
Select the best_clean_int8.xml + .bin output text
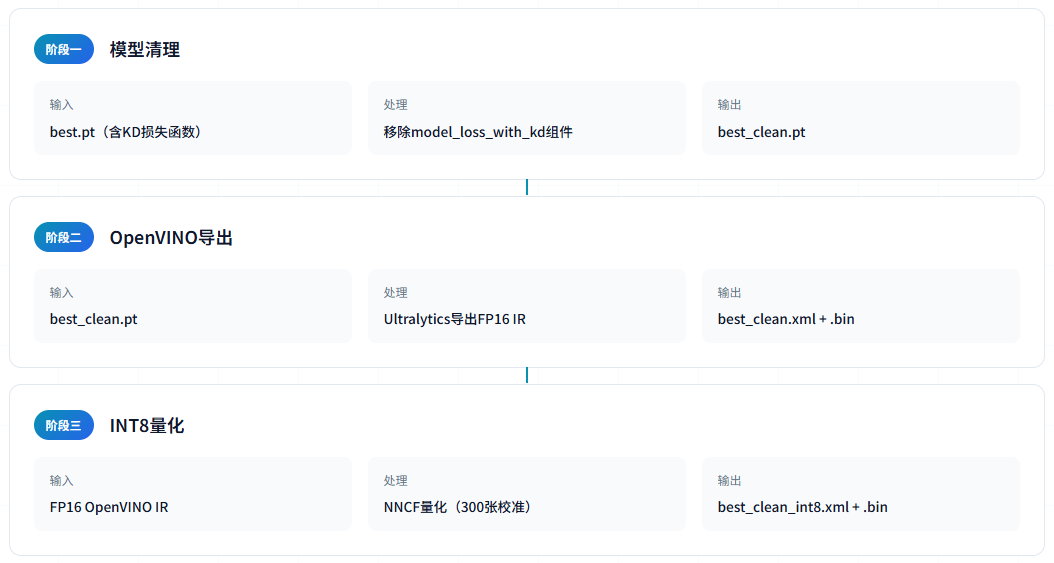point(802,507)
